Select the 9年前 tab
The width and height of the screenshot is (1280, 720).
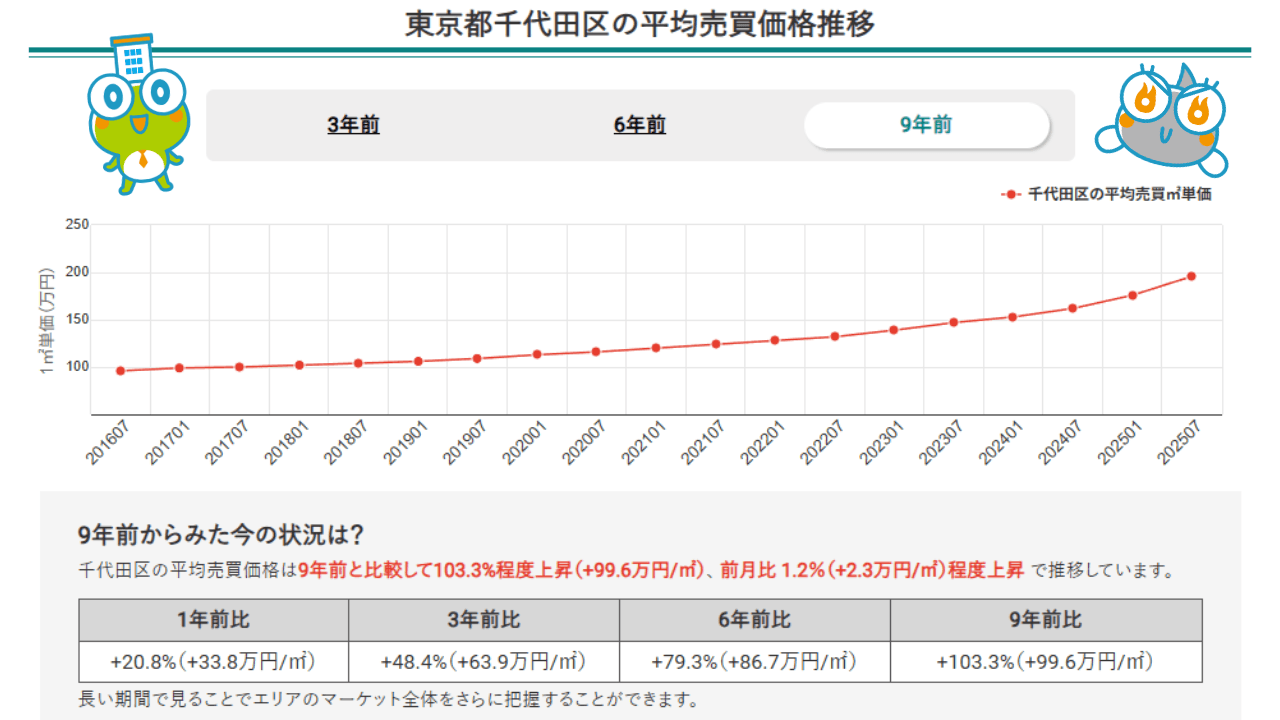coord(926,125)
